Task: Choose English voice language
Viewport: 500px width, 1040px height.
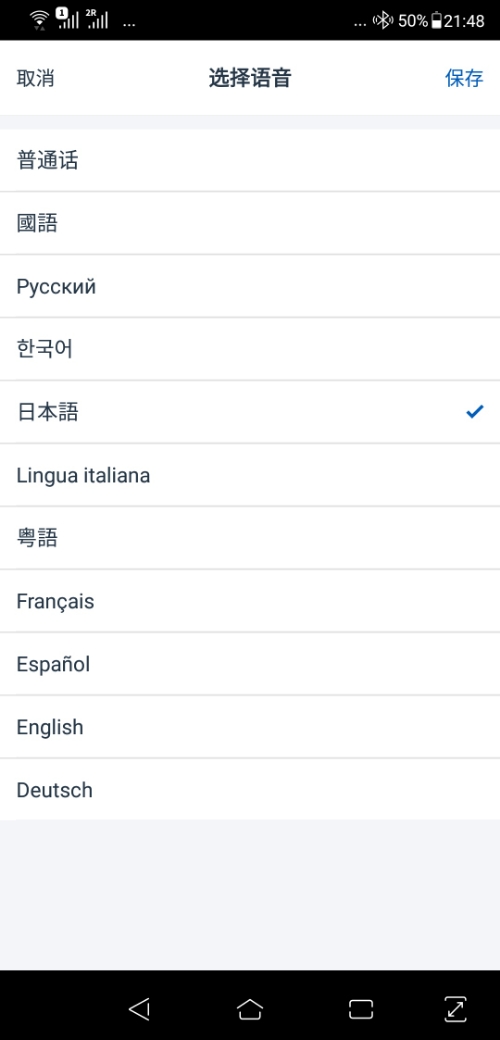Action: tap(250, 727)
